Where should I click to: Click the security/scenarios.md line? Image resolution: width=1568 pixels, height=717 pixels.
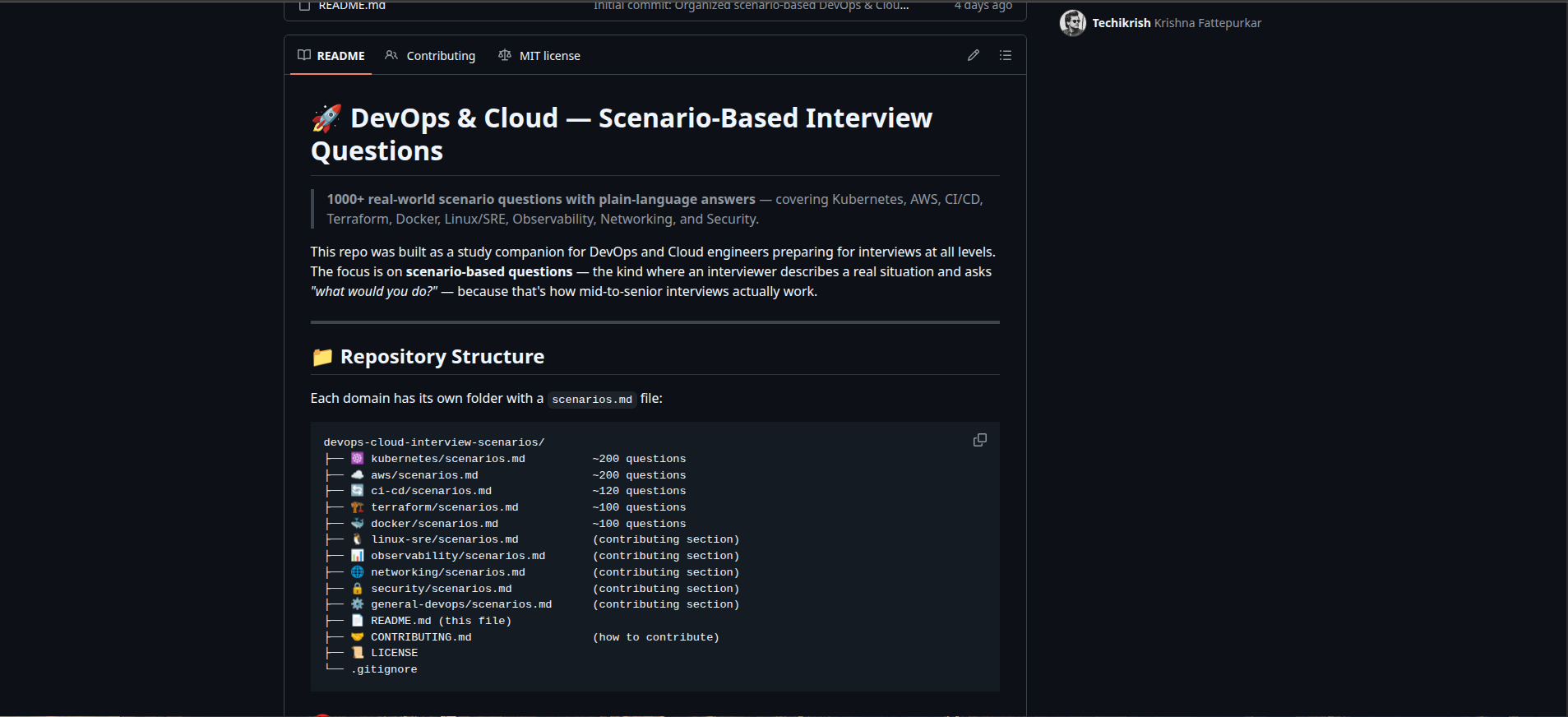click(442, 589)
